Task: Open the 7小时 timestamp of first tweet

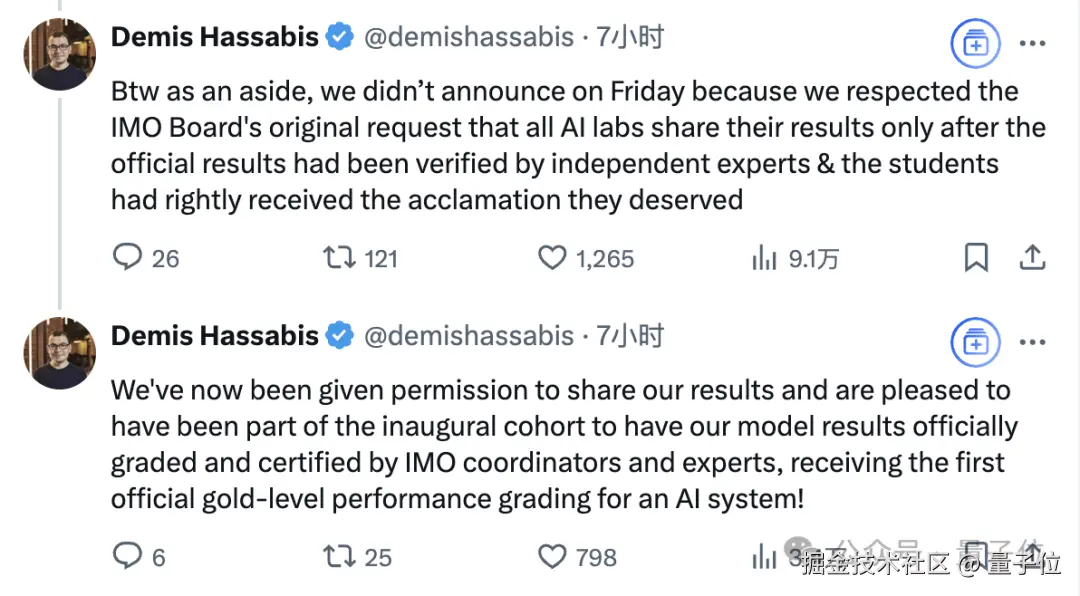Action: click(630, 37)
